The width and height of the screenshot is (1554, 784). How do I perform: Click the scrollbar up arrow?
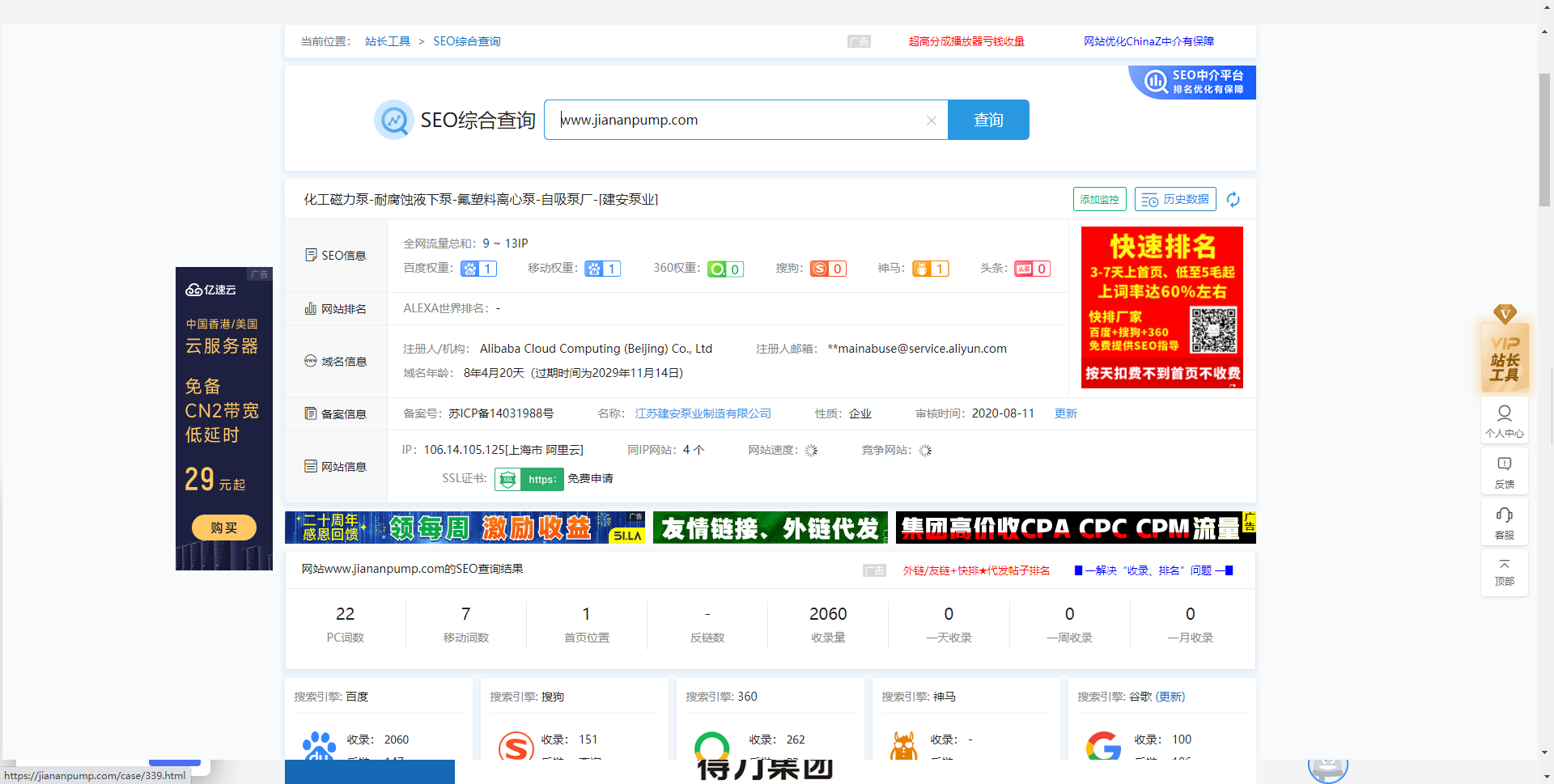[1545, 32]
